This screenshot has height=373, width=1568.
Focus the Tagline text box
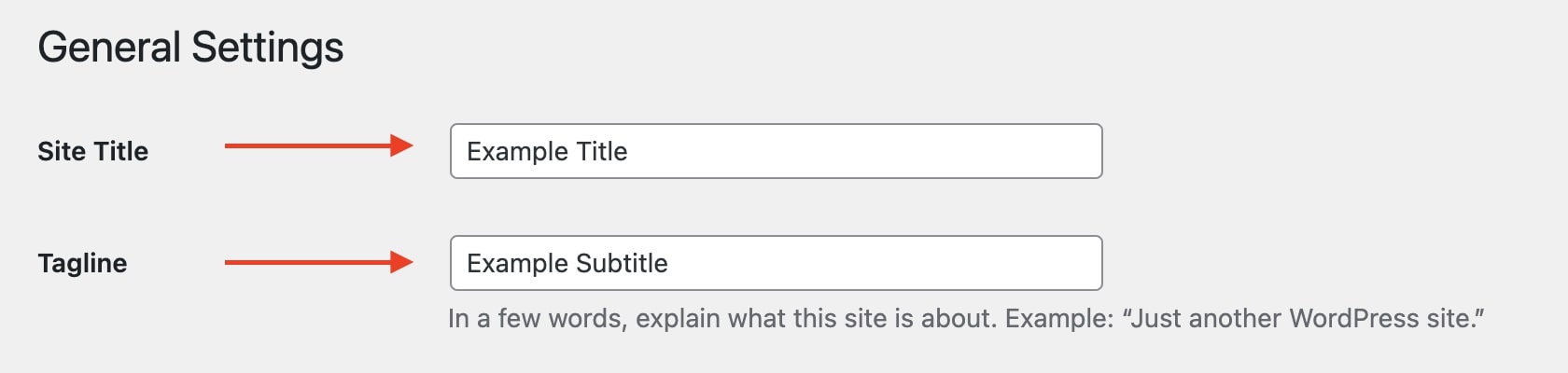pyautogui.click(x=775, y=263)
